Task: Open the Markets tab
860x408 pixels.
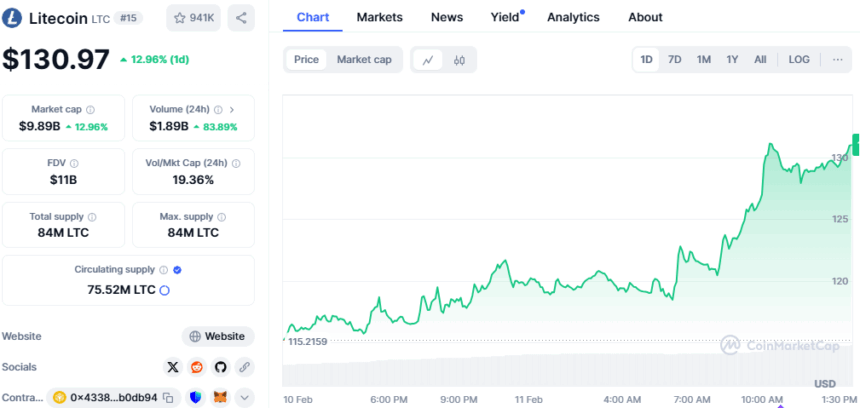Action: [380, 17]
